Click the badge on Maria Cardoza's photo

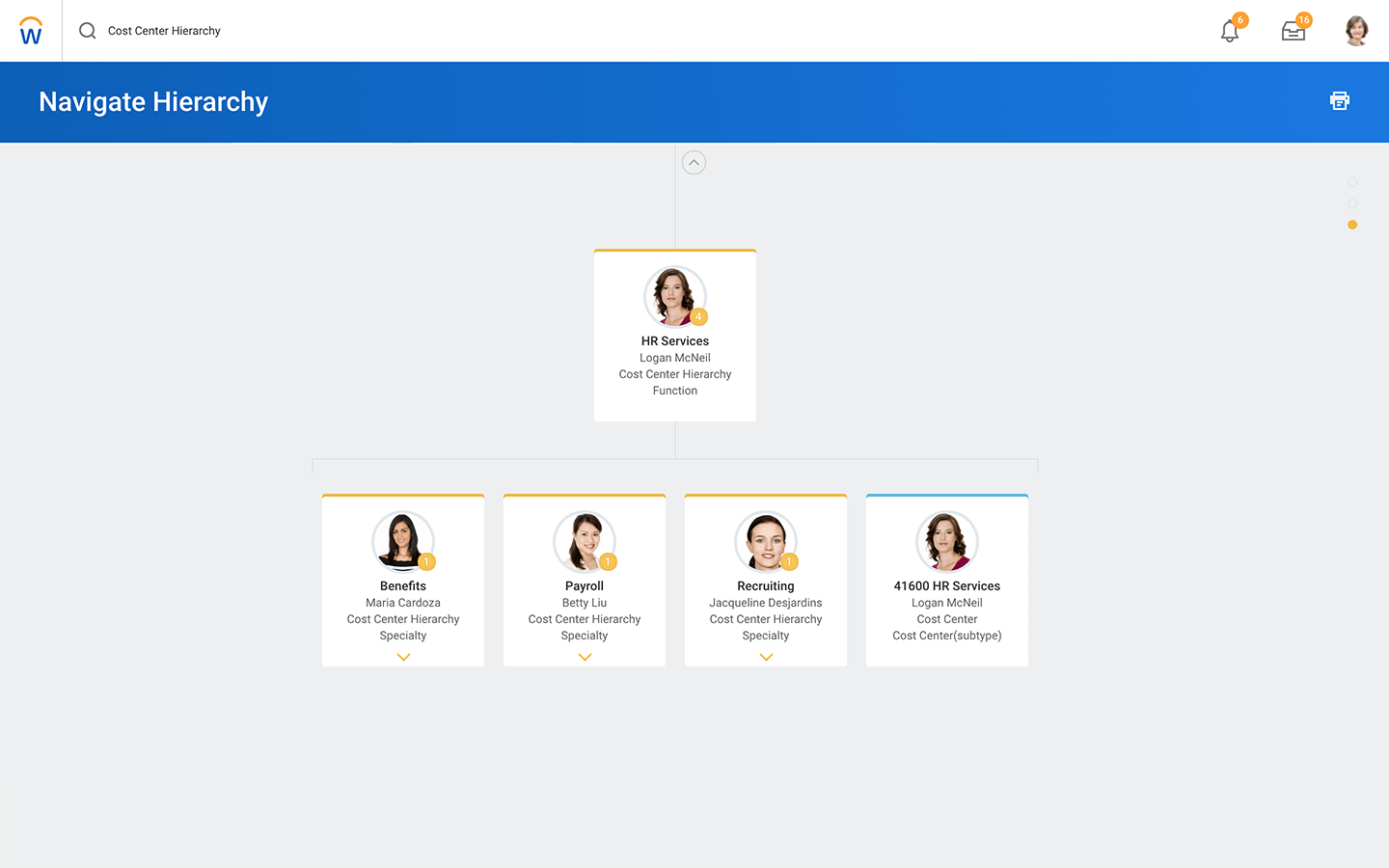click(426, 561)
